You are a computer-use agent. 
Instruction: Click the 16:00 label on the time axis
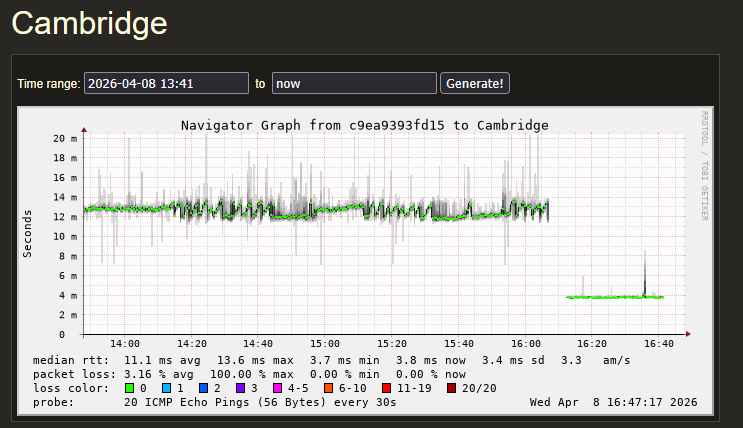pos(526,344)
